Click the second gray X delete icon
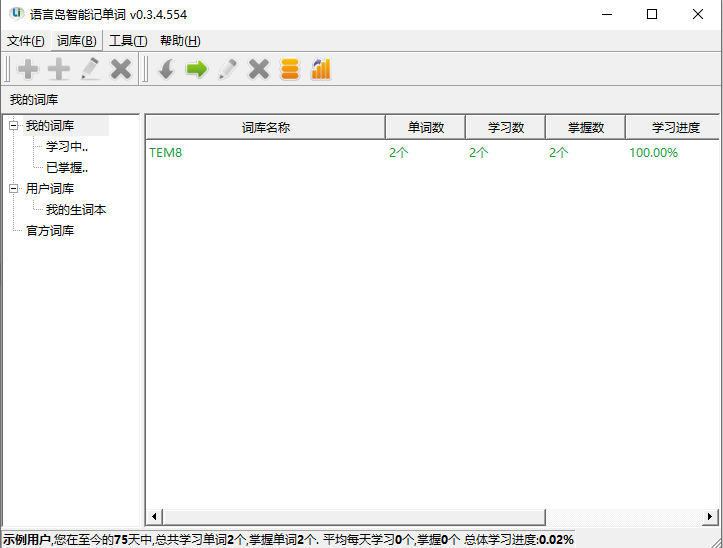The width and height of the screenshot is (723, 548). pyautogui.click(x=259, y=70)
